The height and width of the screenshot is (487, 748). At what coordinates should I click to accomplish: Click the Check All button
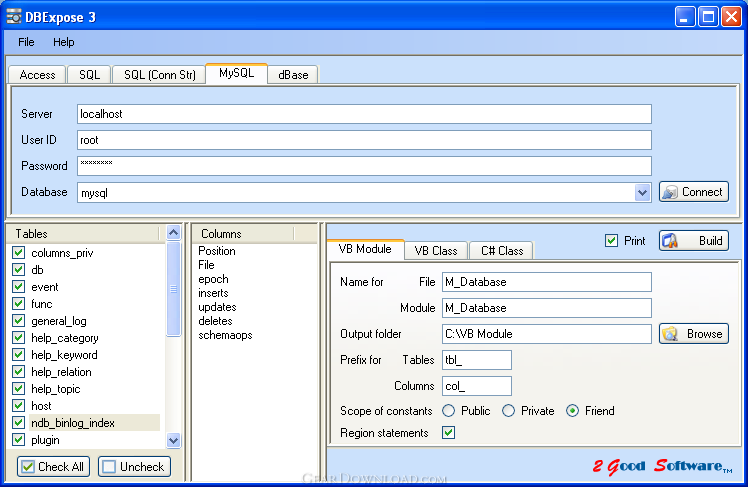(x=53, y=466)
